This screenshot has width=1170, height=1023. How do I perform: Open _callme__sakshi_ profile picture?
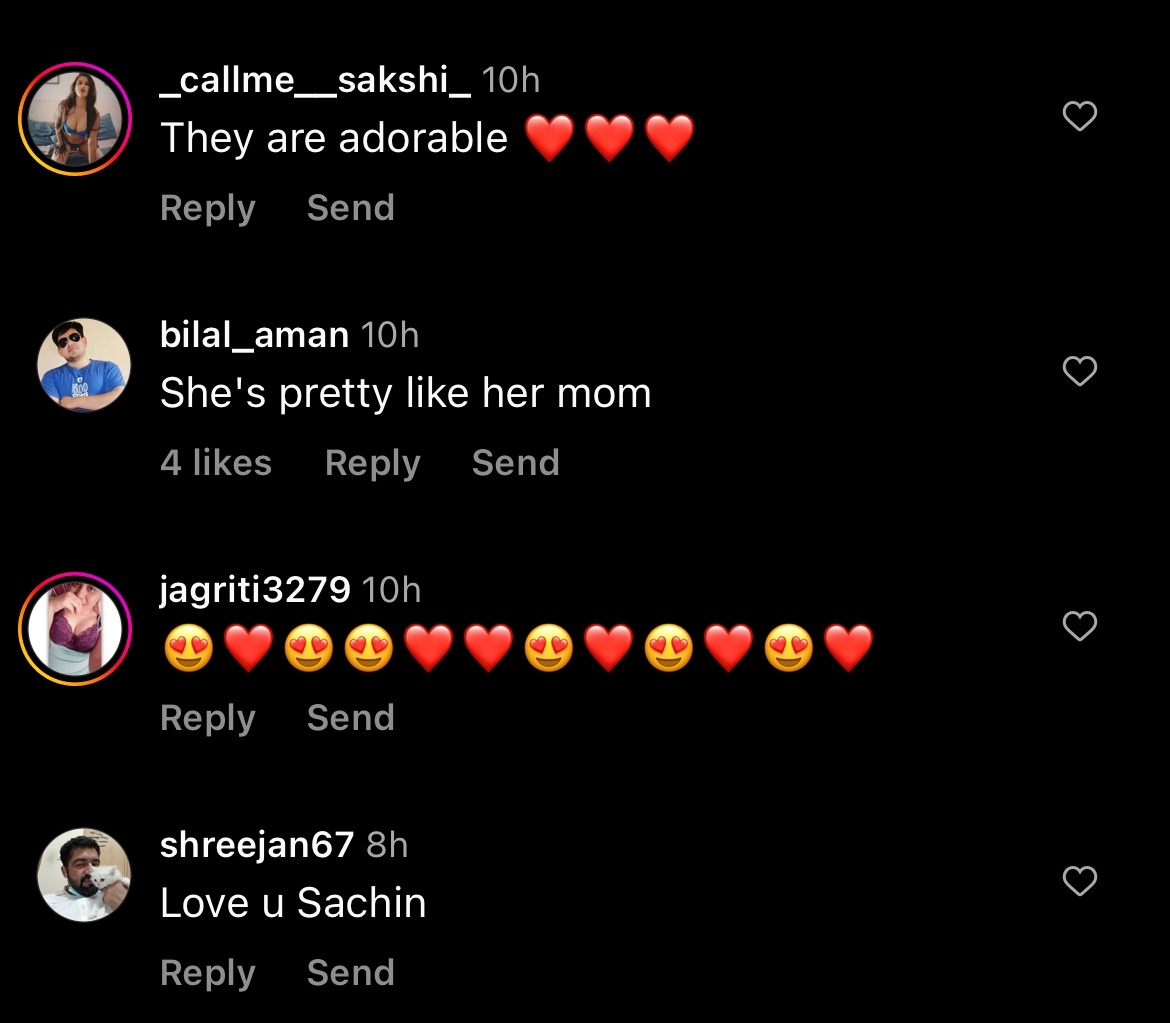76,118
